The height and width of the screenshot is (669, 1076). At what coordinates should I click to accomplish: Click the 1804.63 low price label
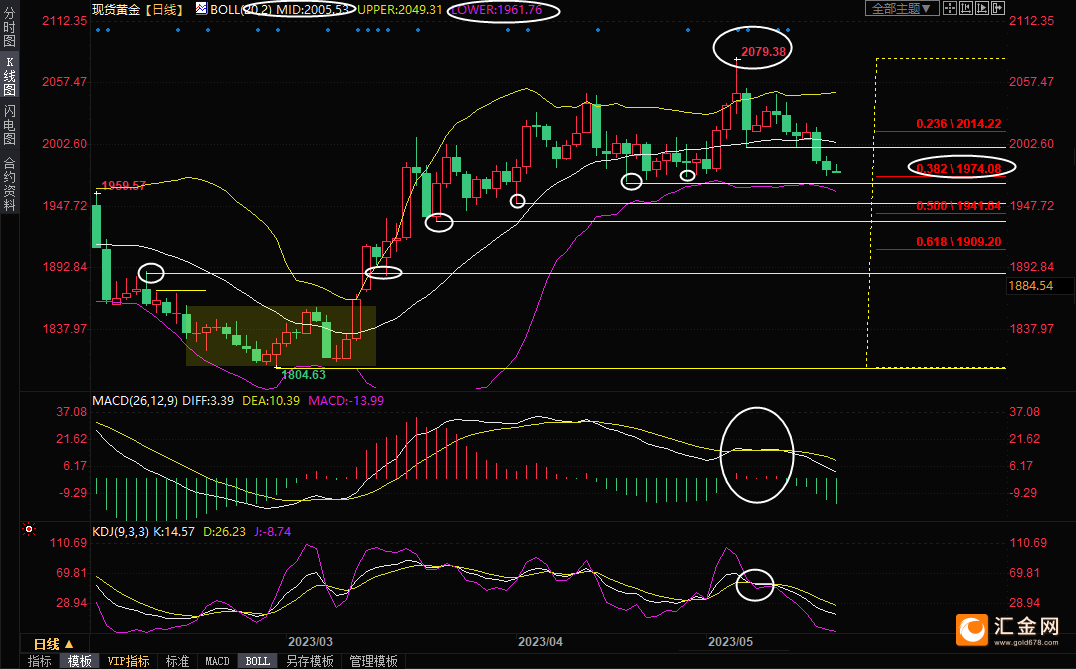303,375
